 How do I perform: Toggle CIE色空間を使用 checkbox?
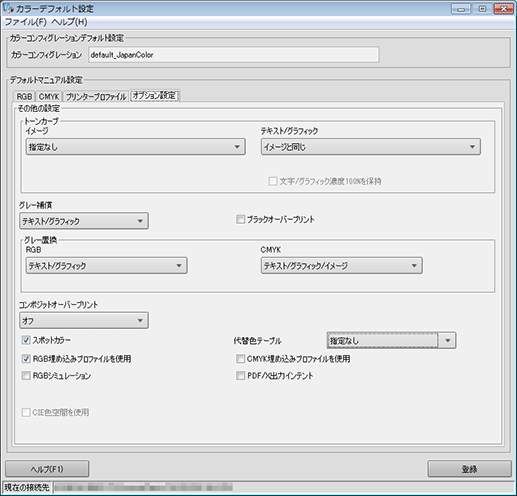pos(26,412)
